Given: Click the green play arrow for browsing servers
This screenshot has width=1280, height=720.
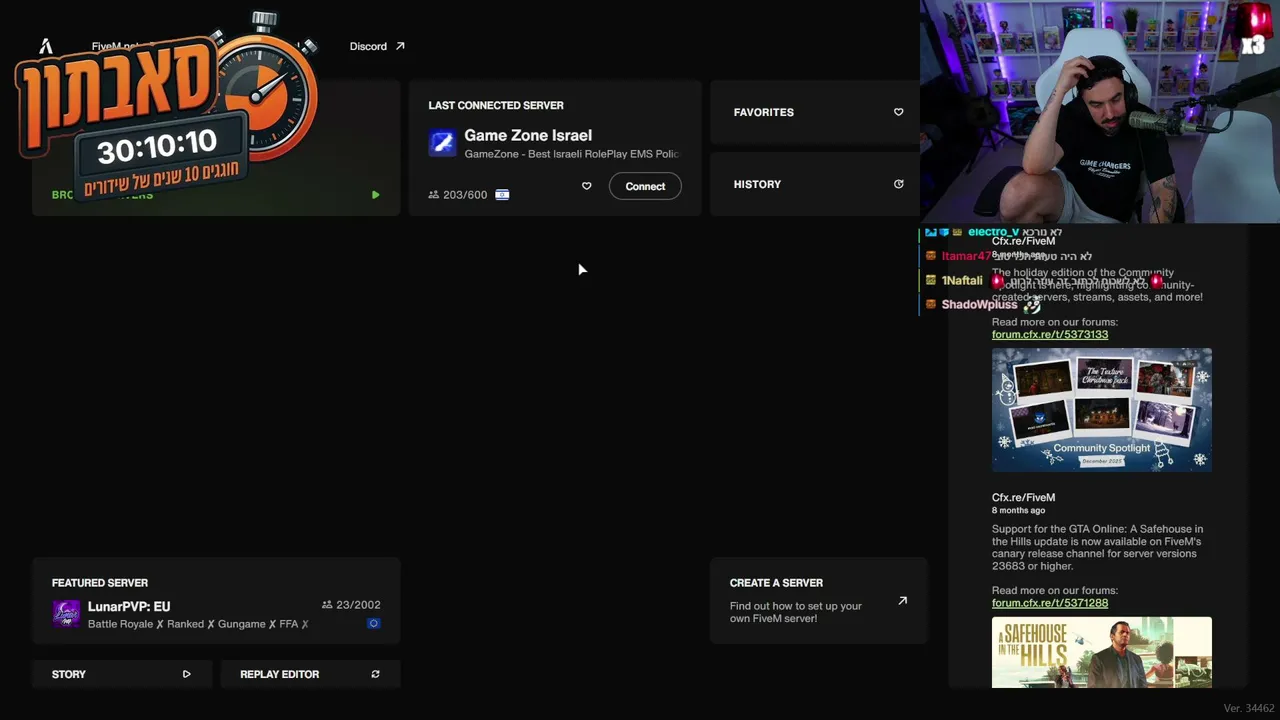Looking at the screenshot, I should [375, 195].
